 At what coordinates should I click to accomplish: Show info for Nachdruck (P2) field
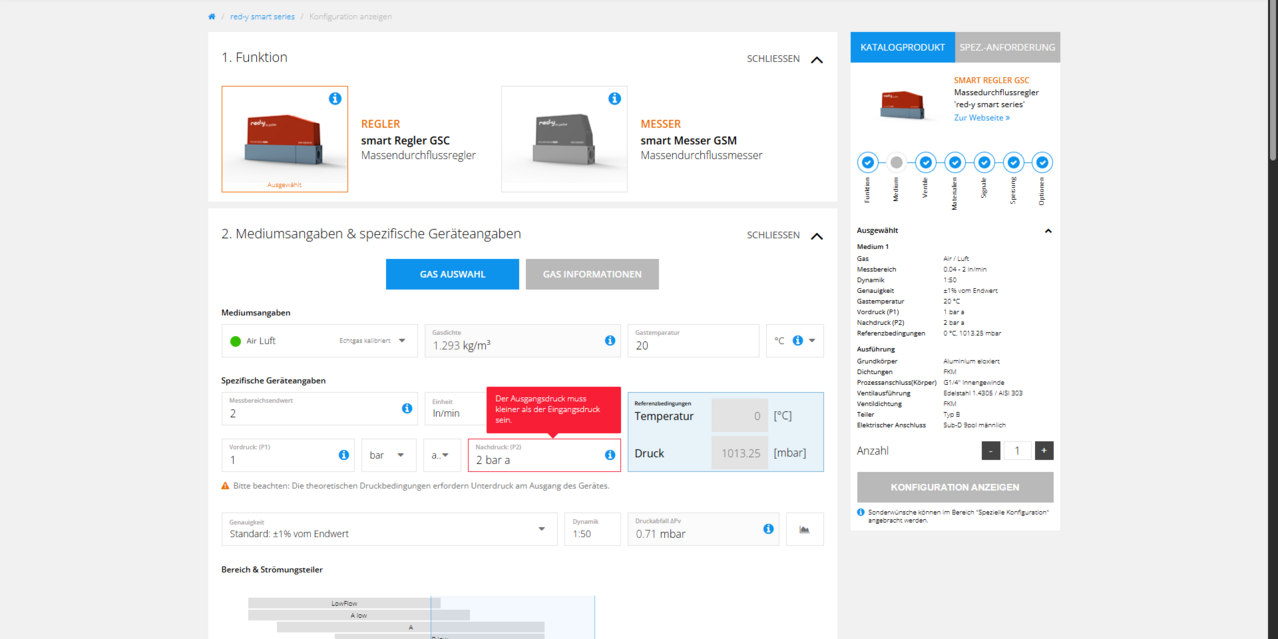coord(610,455)
